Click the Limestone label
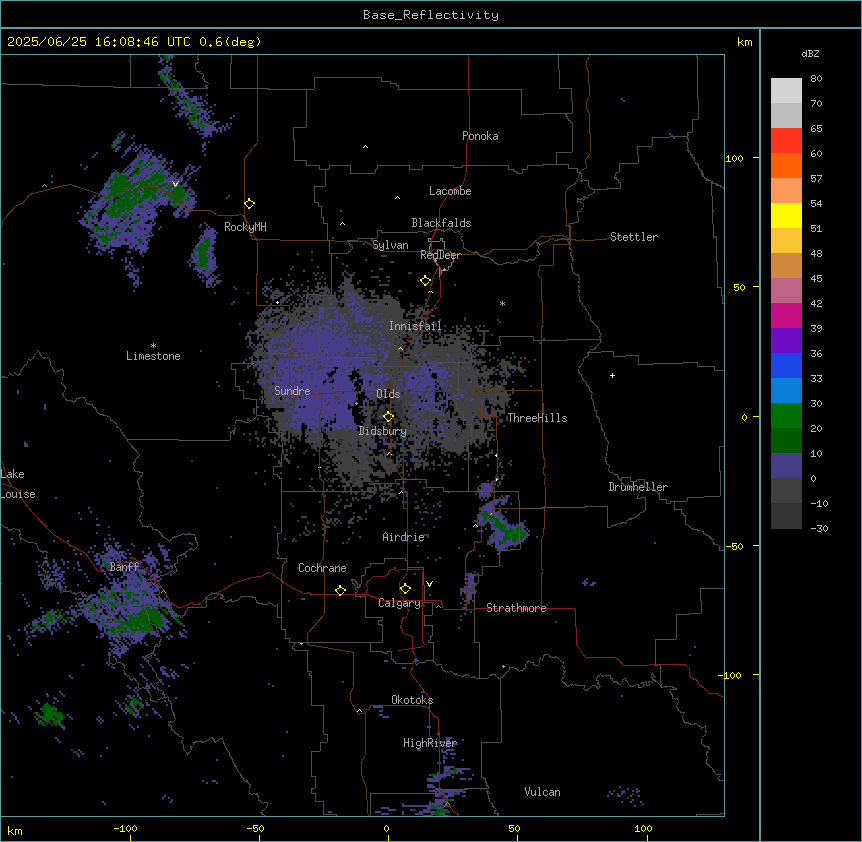Image resolution: width=862 pixels, height=842 pixels. [x=153, y=356]
